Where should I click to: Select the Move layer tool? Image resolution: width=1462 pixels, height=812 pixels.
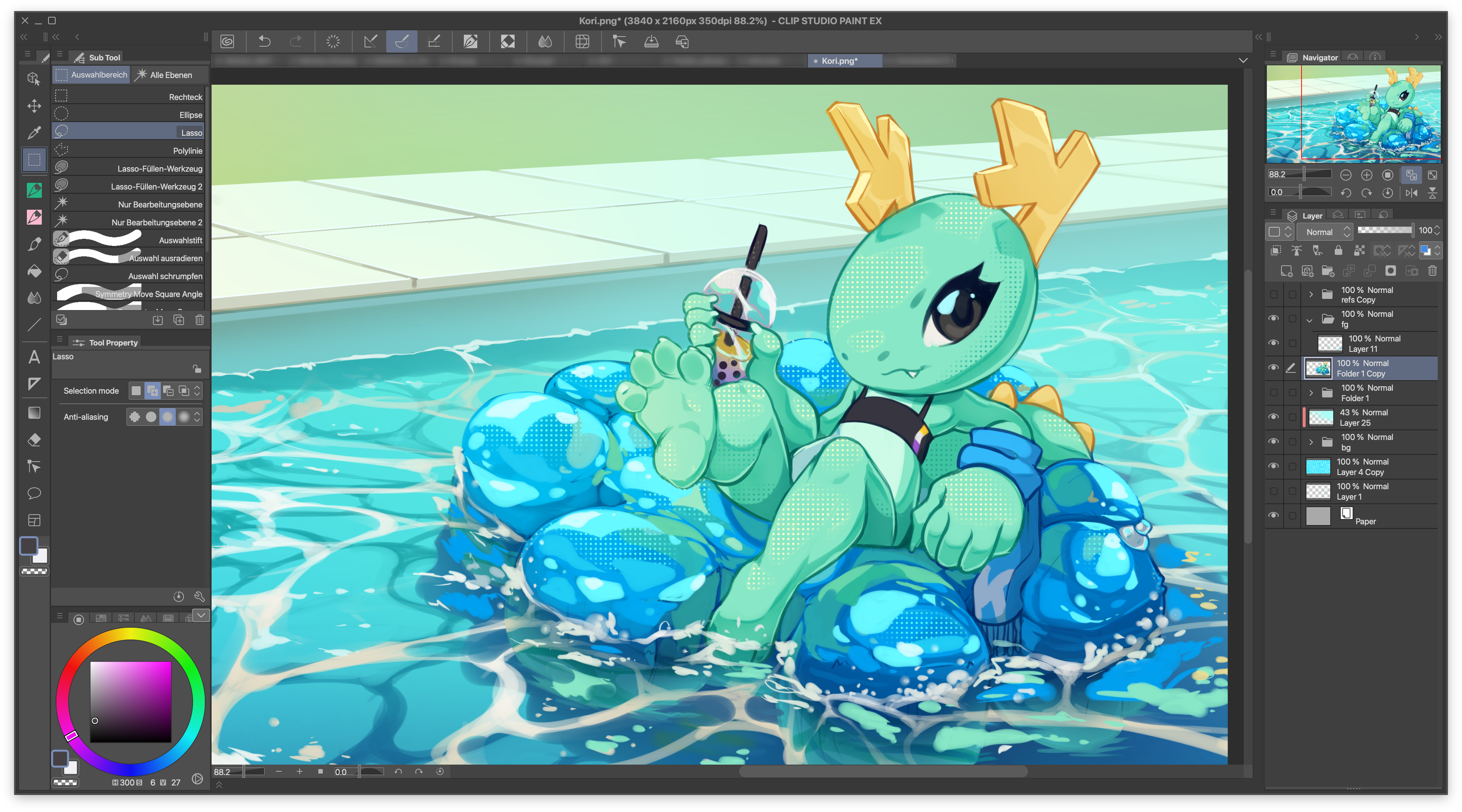pos(34,106)
